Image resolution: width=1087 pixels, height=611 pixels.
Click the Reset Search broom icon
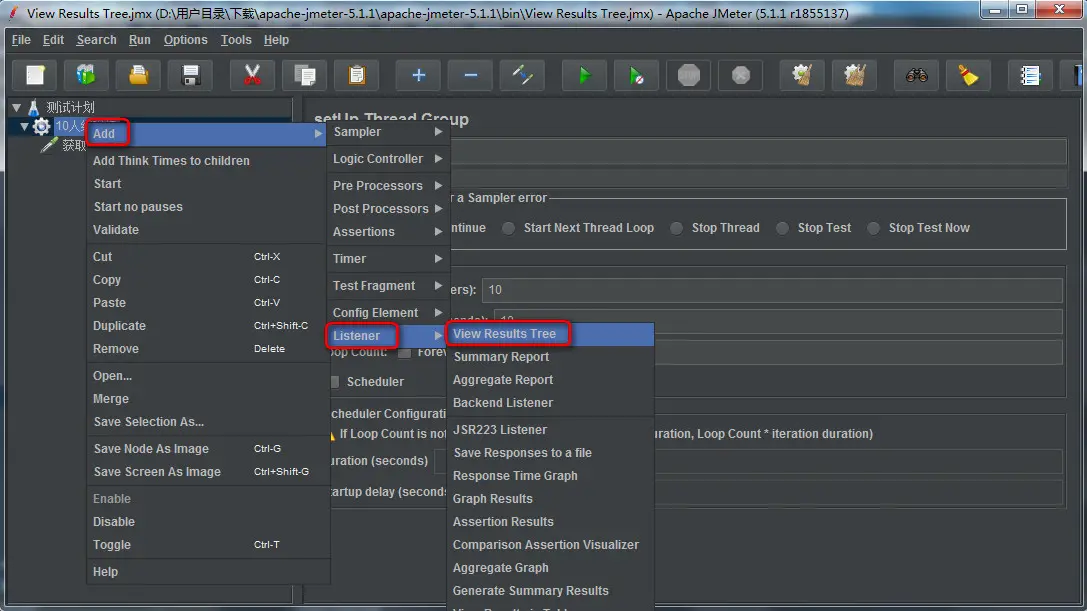(x=968, y=75)
